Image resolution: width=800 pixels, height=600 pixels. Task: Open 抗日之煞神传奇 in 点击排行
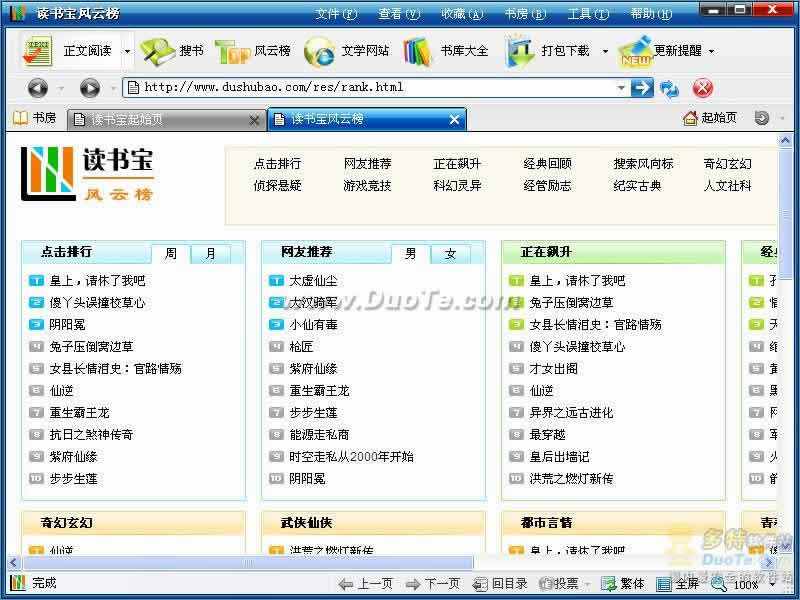(91, 434)
